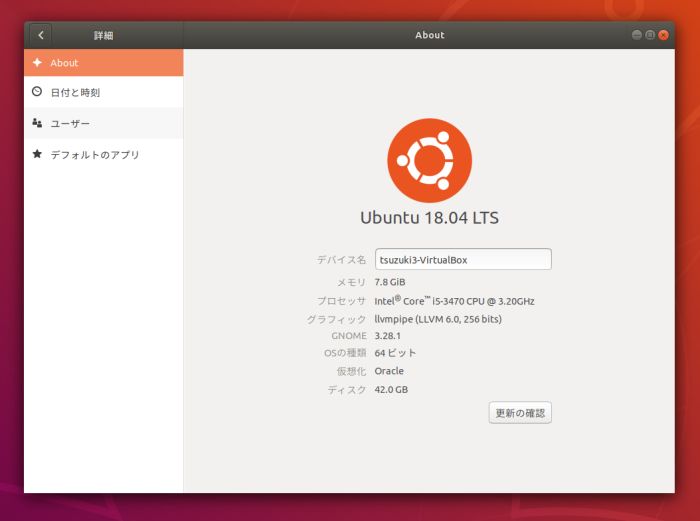Click the people icon for ユーザー
The width and height of the screenshot is (700, 521).
pos(37,123)
